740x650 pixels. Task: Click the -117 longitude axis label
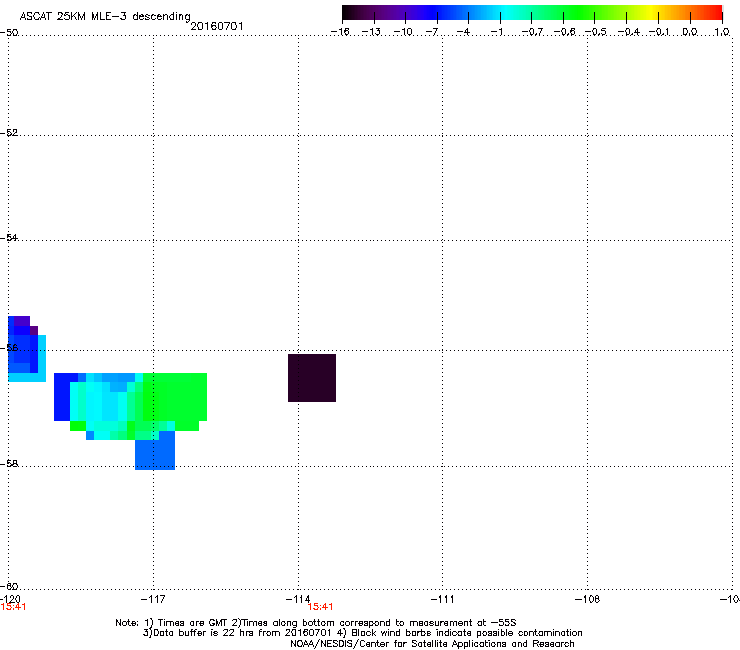153,599
